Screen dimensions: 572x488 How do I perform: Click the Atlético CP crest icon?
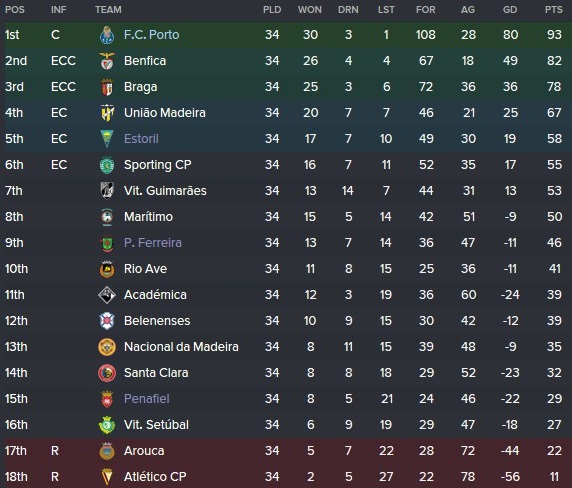click(107, 477)
